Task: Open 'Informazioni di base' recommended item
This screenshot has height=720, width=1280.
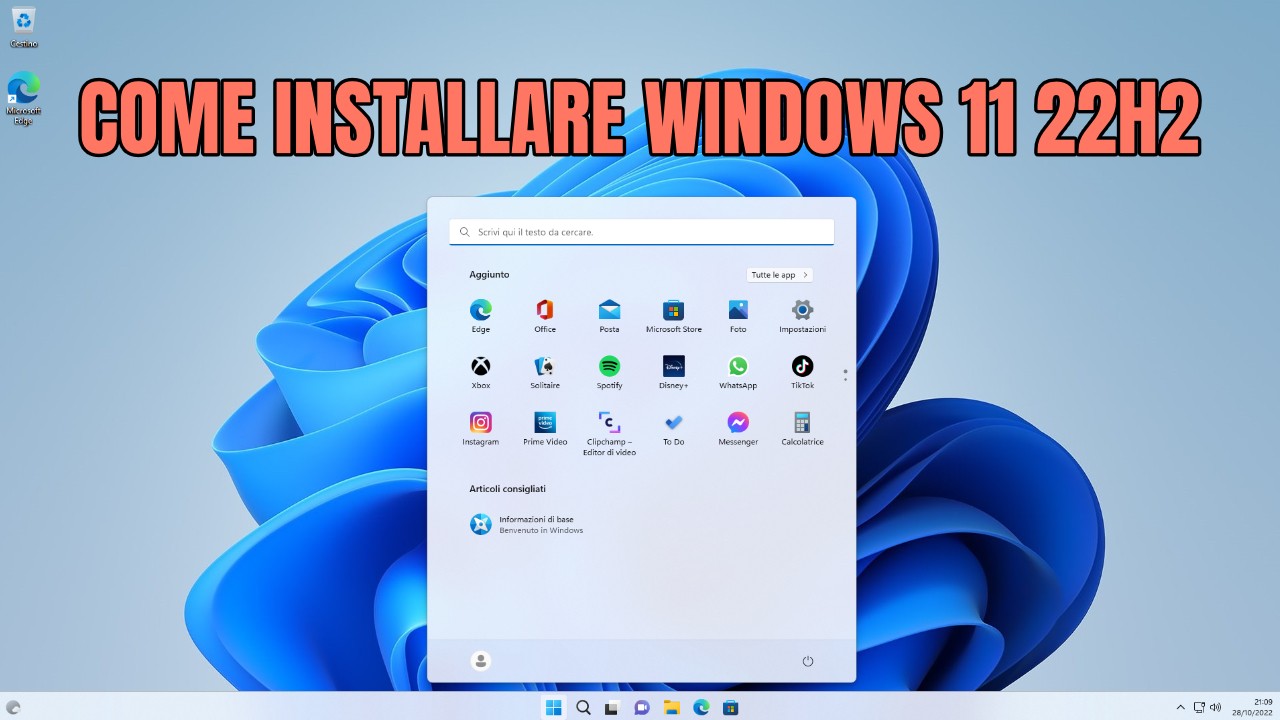Action: pyautogui.click(x=527, y=524)
